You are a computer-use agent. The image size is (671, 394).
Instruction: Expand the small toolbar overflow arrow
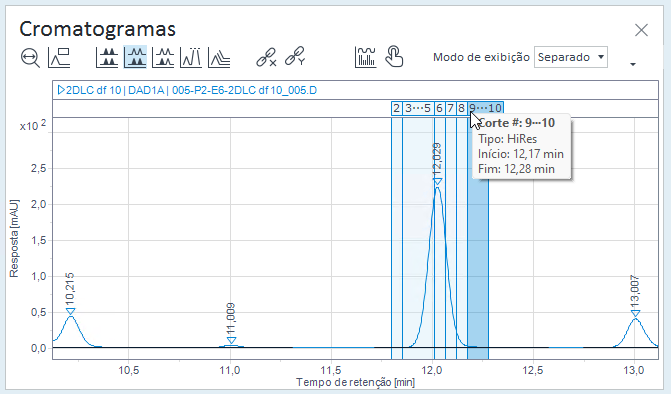633,64
